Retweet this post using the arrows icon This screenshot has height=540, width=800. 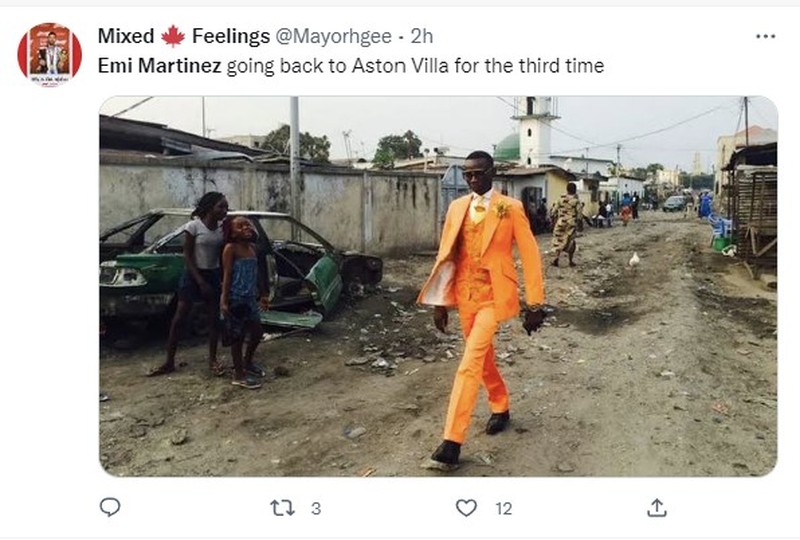283,508
